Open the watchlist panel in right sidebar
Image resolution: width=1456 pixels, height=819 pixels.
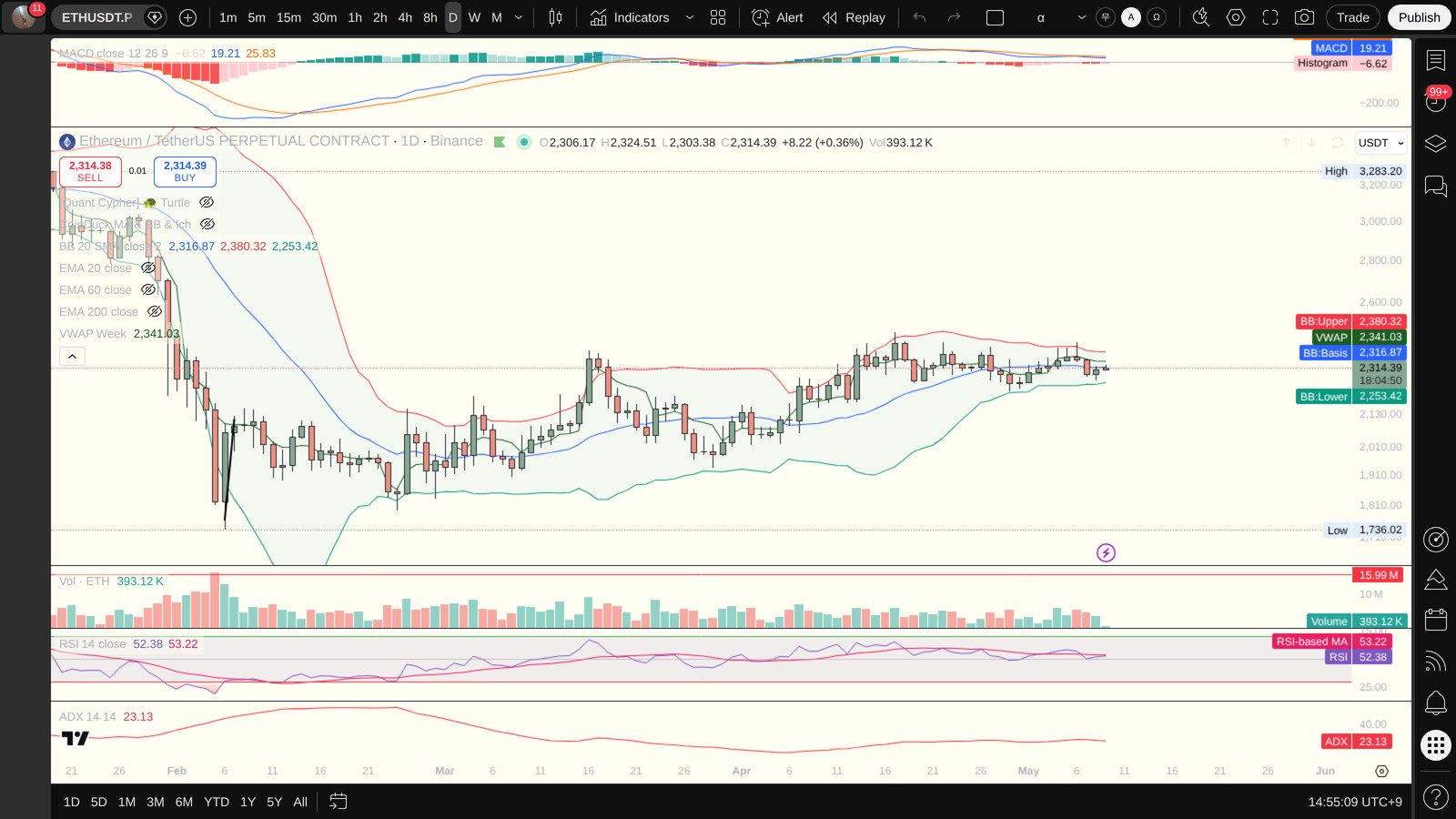[x=1436, y=61]
